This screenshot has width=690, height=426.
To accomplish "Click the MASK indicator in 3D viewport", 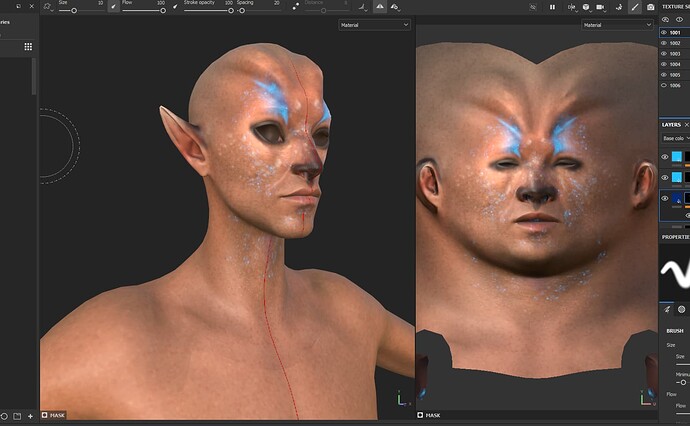I will [53, 415].
